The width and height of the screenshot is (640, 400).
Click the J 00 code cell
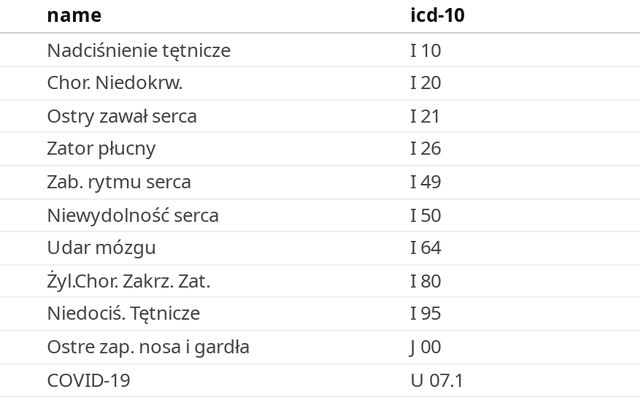coord(425,347)
